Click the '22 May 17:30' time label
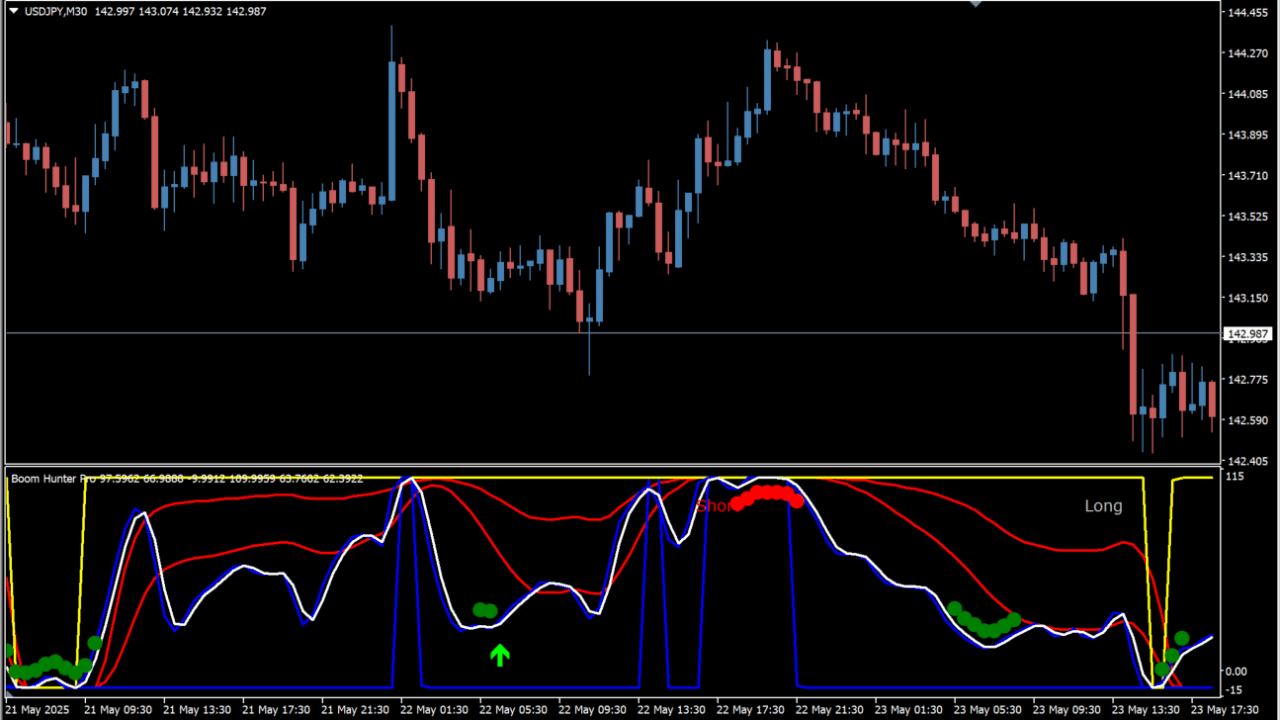The image size is (1280, 720). click(750, 710)
